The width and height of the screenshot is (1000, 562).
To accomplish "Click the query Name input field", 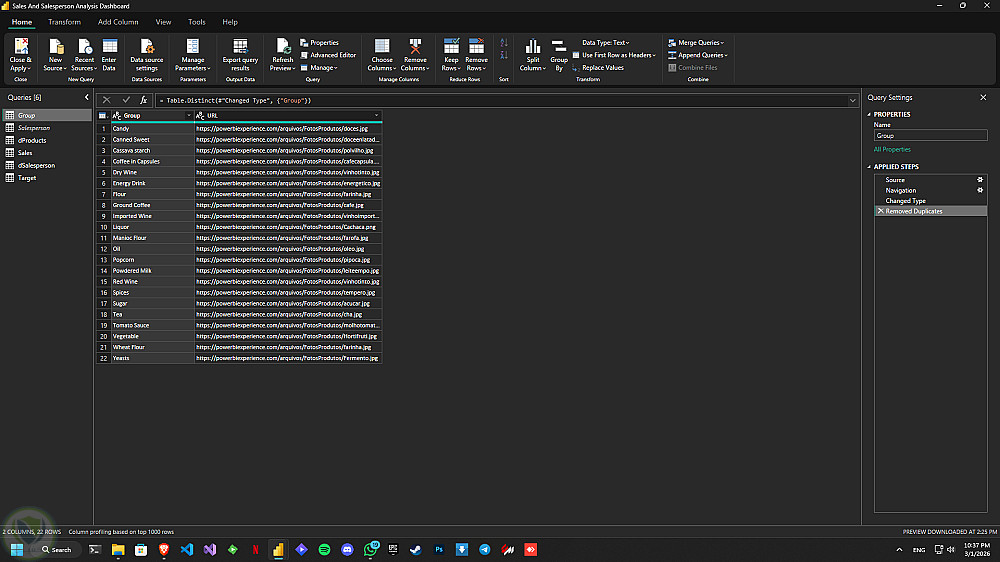I will (x=930, y=136).
